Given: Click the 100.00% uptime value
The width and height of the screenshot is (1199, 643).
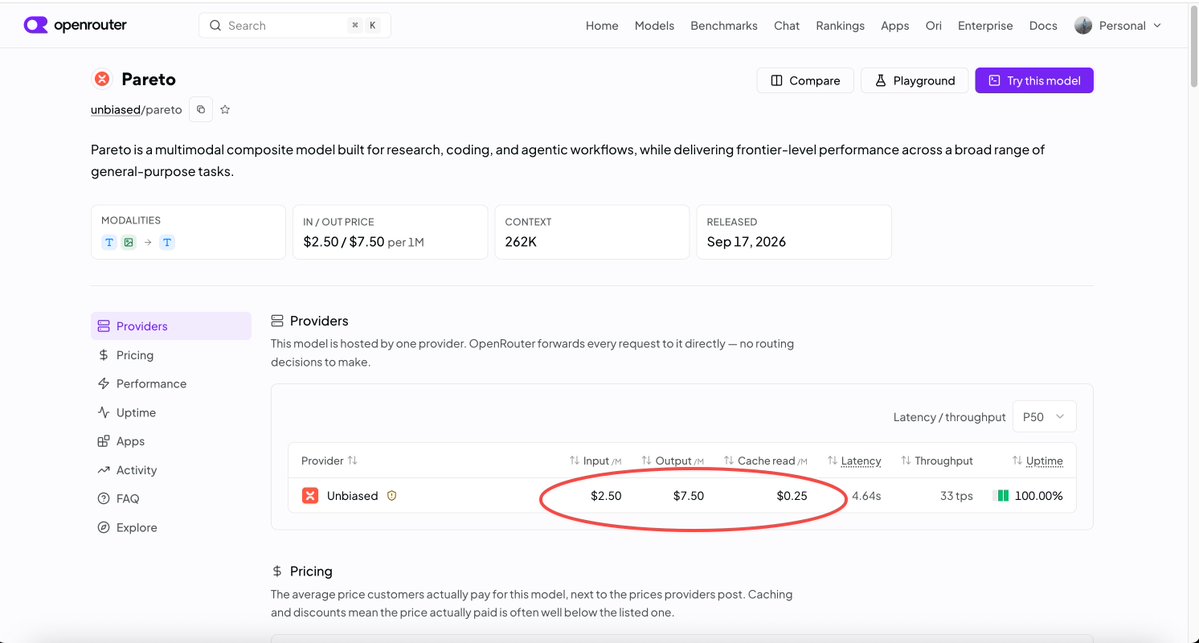Looking at the screenshot, I should point(1038,495).
